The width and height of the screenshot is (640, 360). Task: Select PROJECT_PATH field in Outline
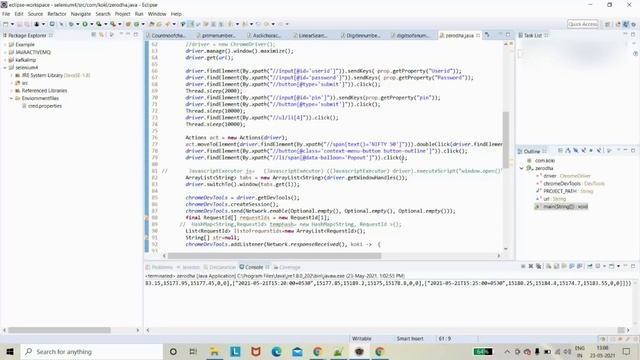(x=560, y=191)
